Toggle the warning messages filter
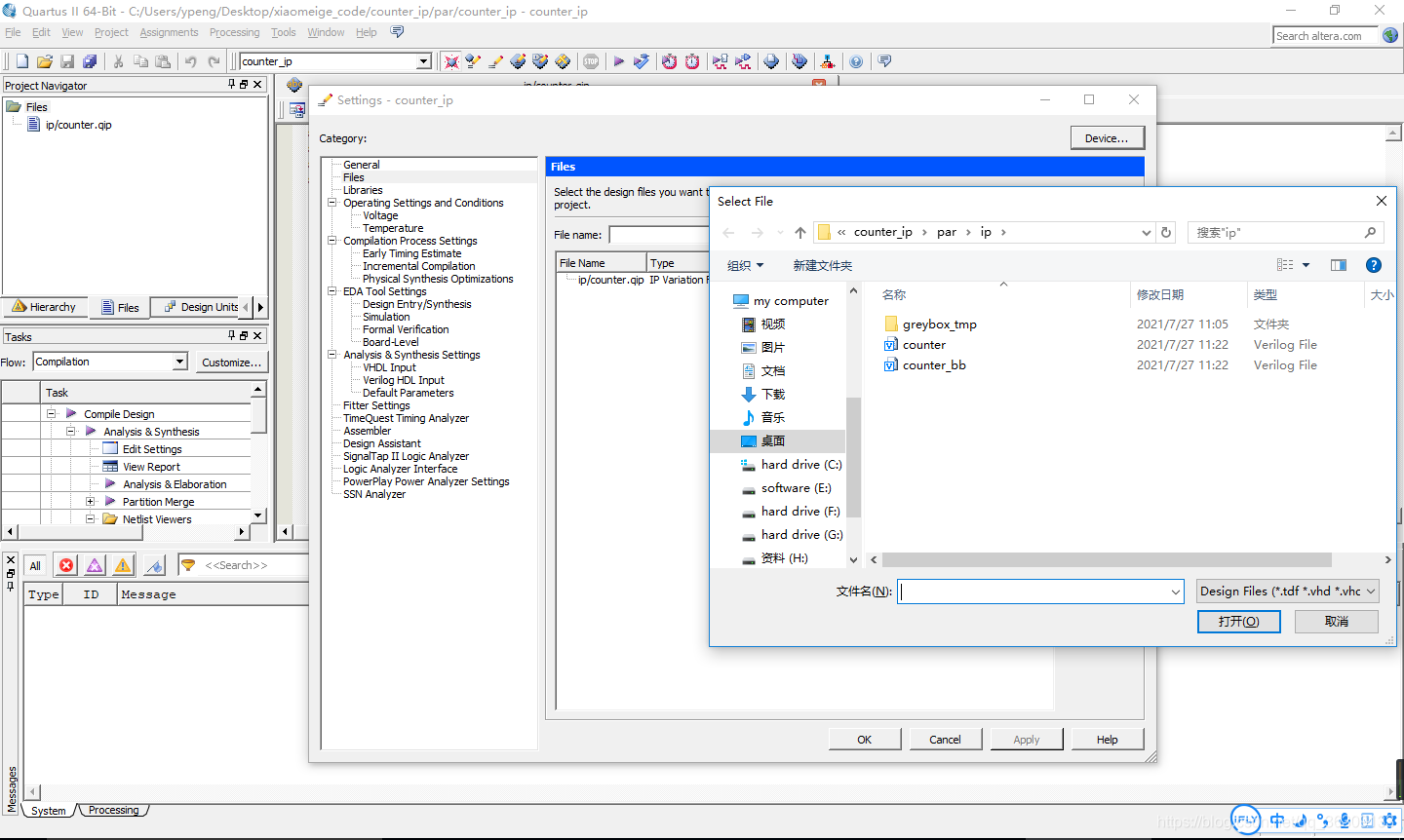 click(x=123, y=565)
